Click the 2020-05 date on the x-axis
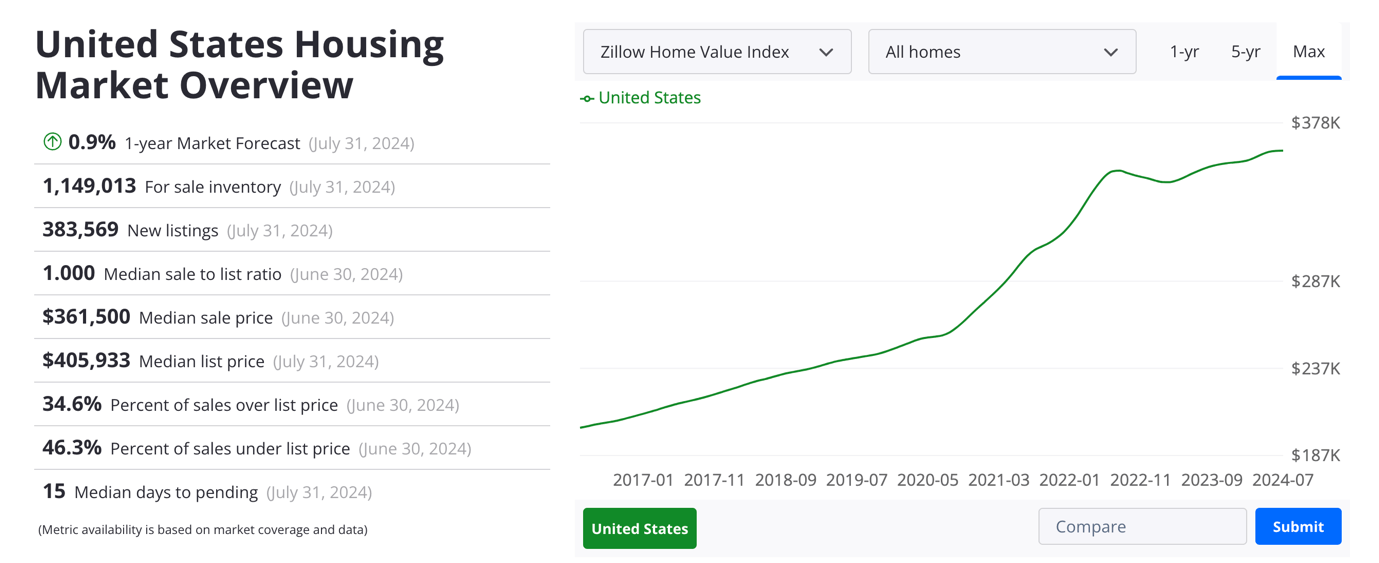This screenshot has height=563, width=1379. (x=927, y=480)
